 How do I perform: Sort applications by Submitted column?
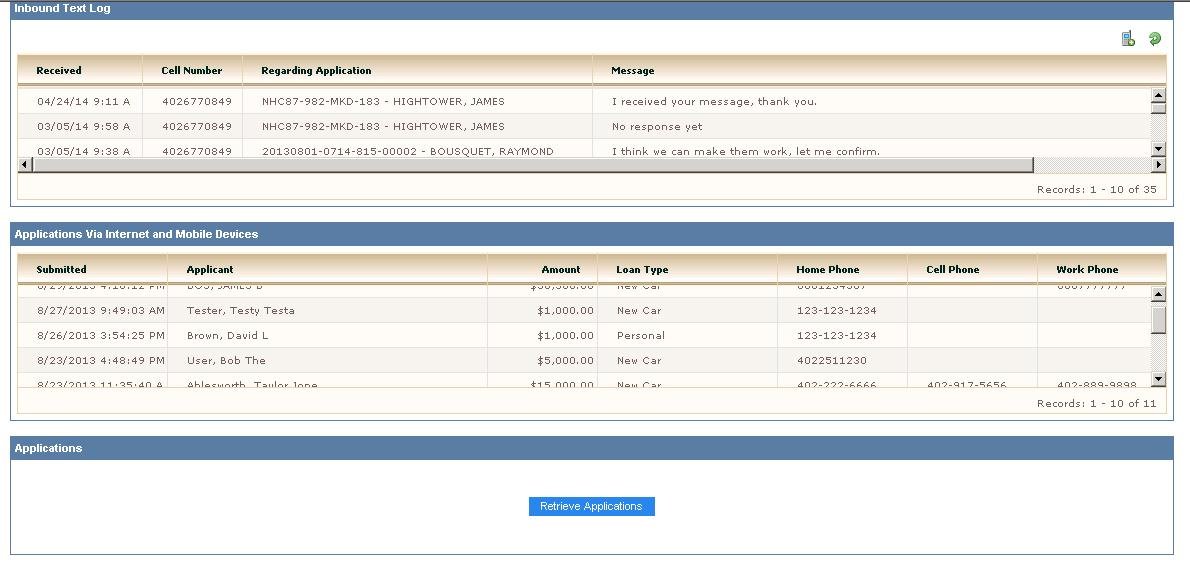61,269
